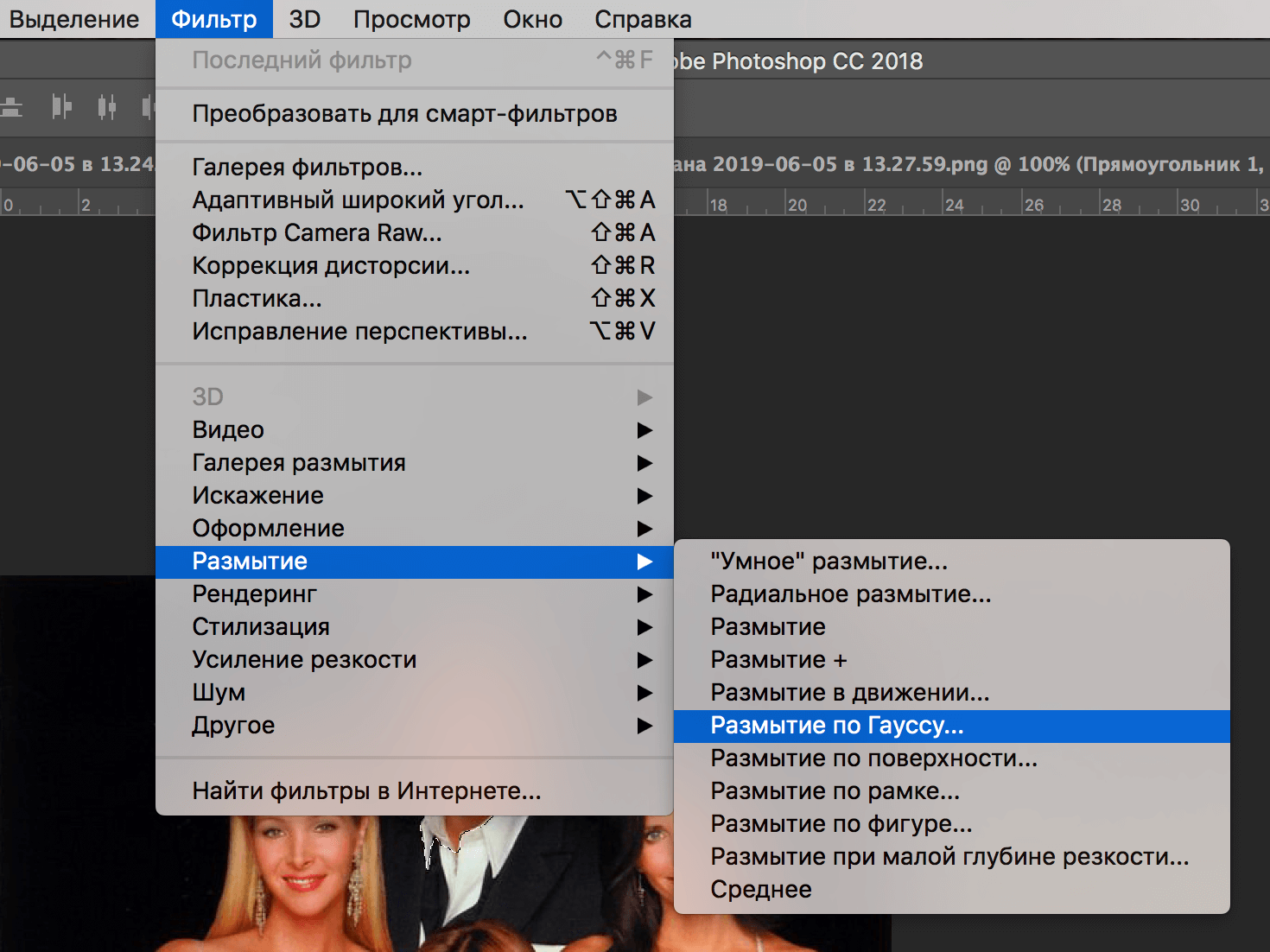Launch Фильтр Camera Raw
This screenshot has width=1270, height=952.
316,232
